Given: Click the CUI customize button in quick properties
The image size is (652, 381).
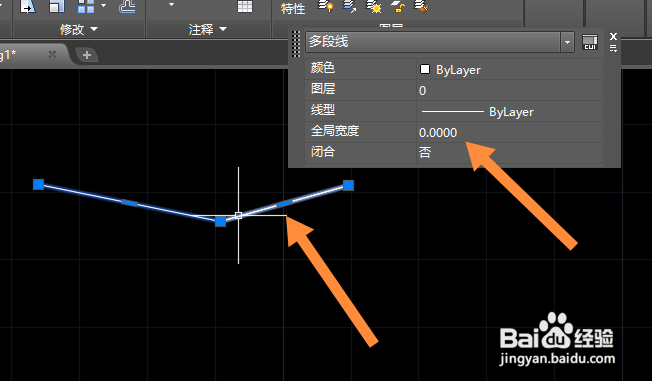Looking at the screenshot, I should pyautogui.click(x=590, y=42).
